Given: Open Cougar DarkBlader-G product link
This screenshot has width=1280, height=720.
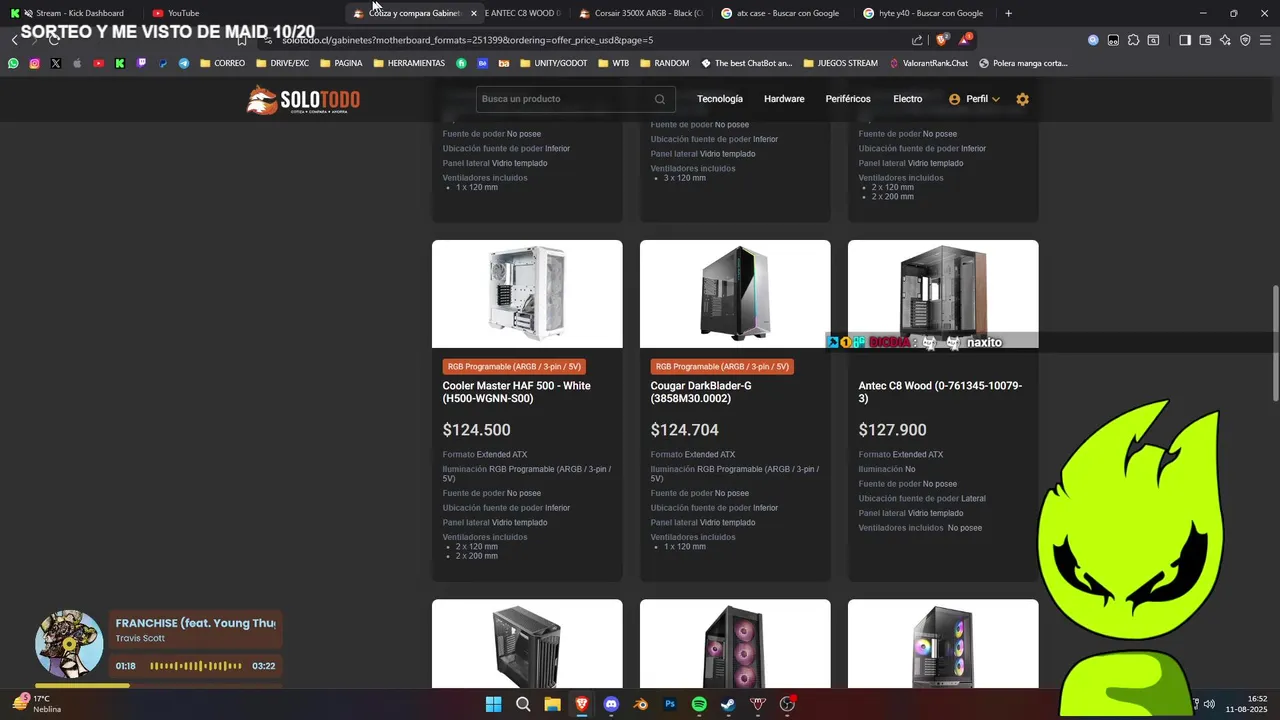Looking at the screenshot, I should (x=701, y=392).
